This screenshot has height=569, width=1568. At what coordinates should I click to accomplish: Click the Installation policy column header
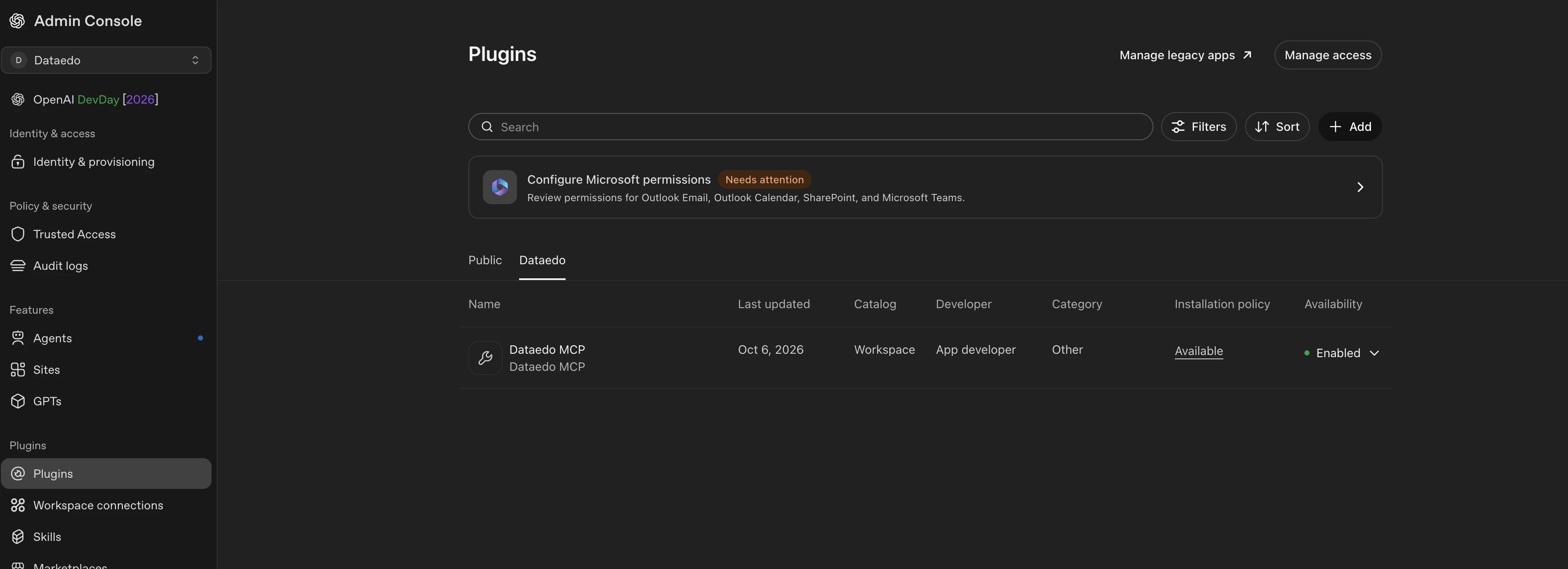[1222, 304]
